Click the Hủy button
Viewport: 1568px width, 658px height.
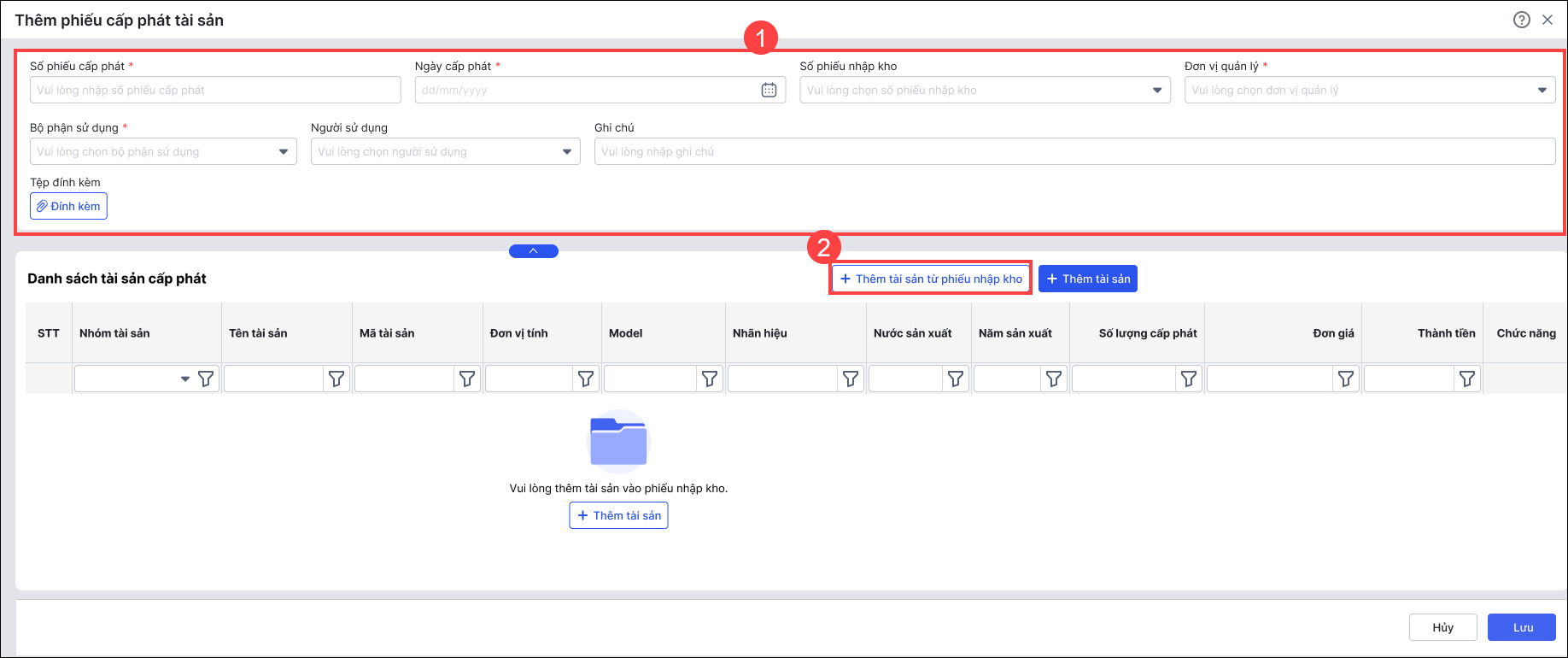pos(1442,627)
